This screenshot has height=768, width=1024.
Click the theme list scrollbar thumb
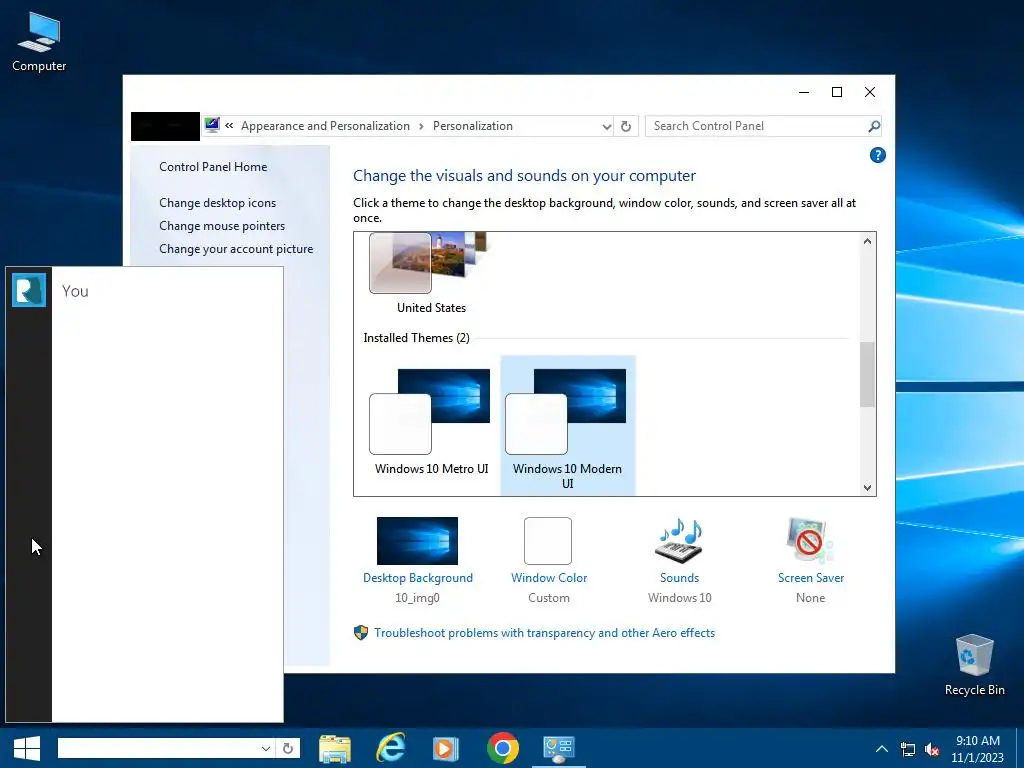point(867,374)
